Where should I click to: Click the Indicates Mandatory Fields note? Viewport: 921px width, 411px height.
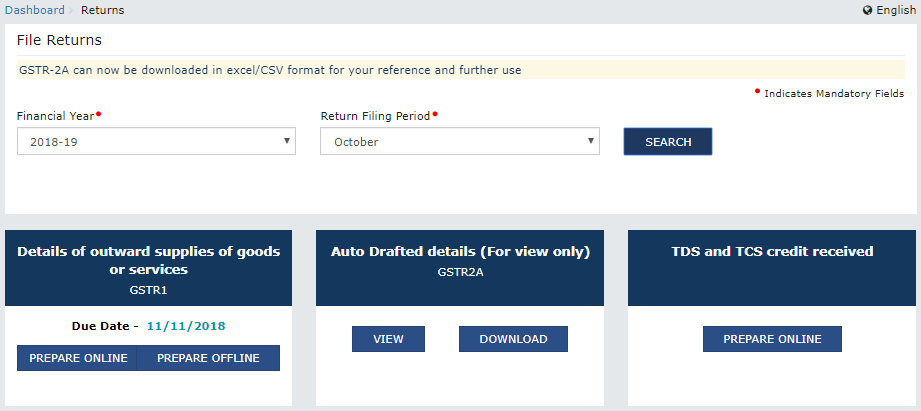(x=833, y=93)
